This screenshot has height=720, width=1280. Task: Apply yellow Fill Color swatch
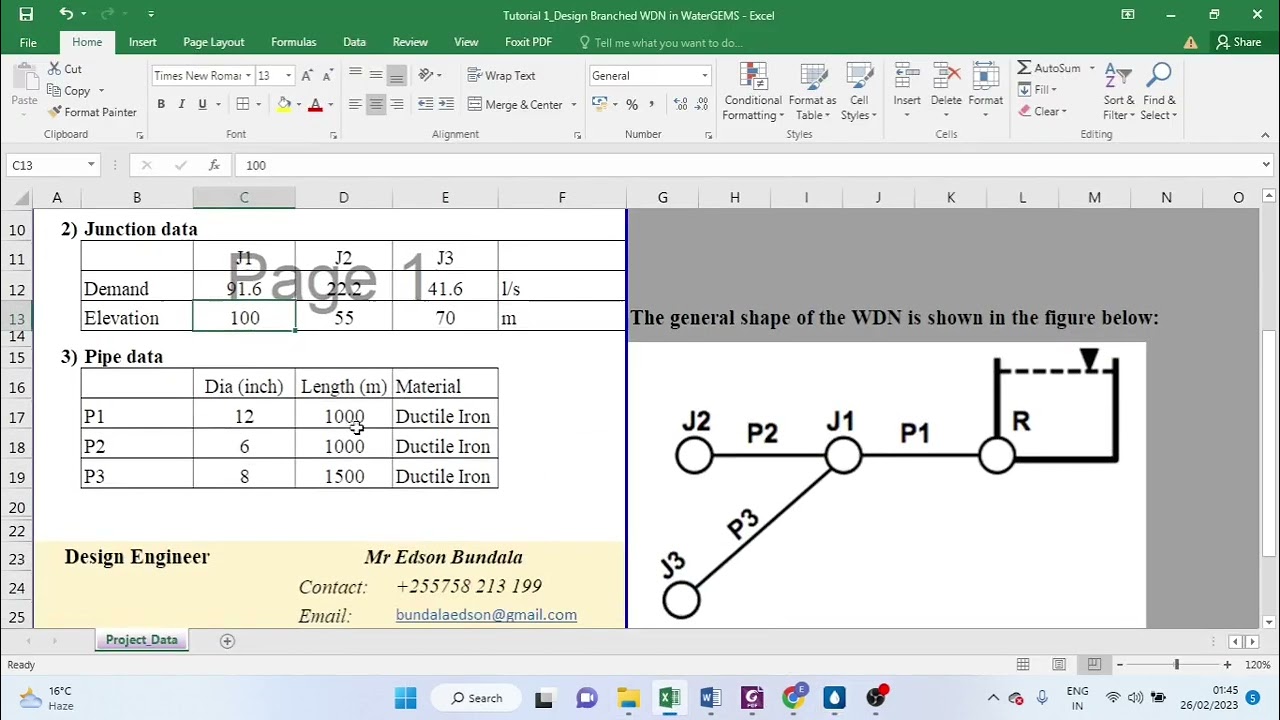click(x=284, y=104)
